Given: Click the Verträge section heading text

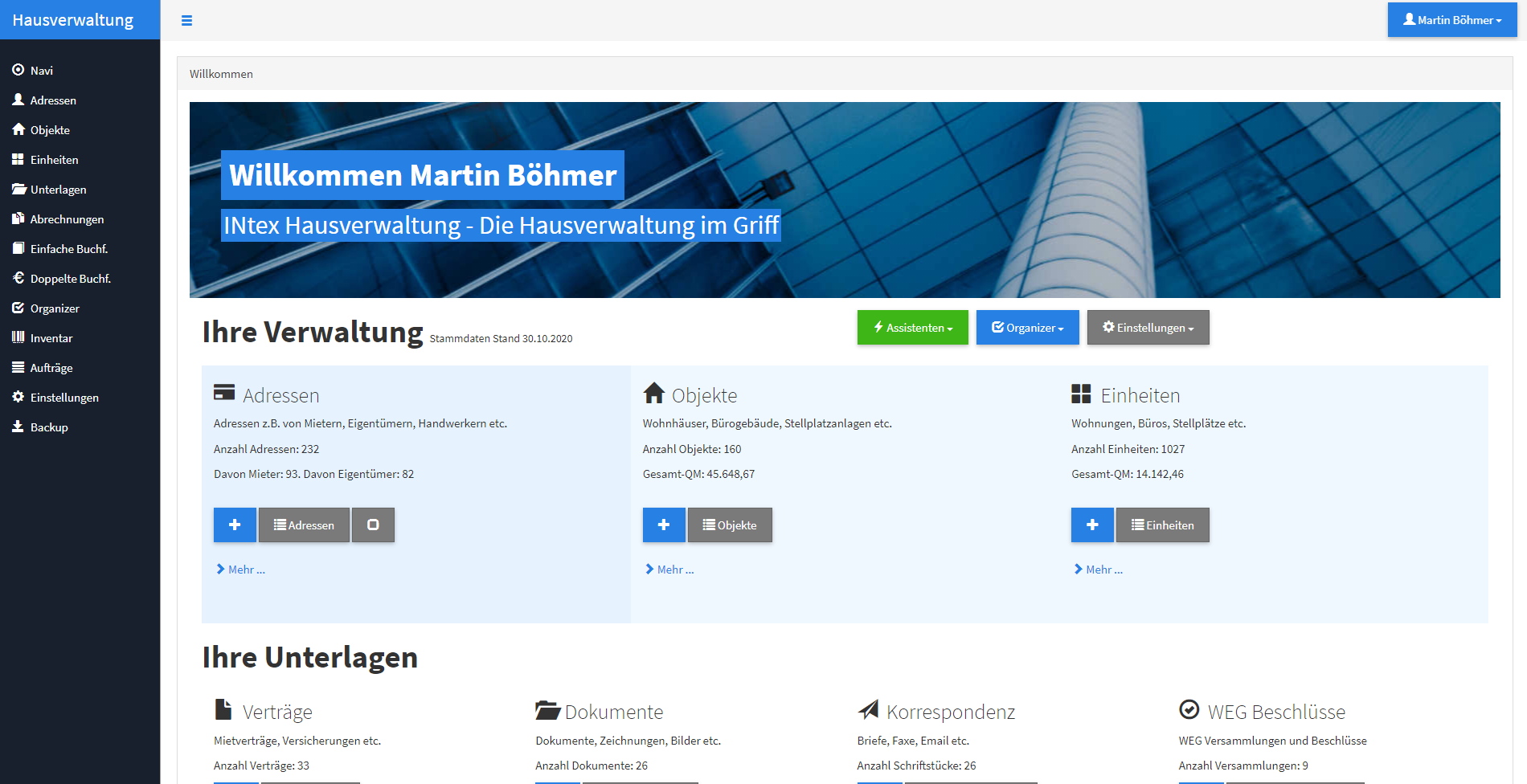Looking at the screenshot, I should point(277,712).
